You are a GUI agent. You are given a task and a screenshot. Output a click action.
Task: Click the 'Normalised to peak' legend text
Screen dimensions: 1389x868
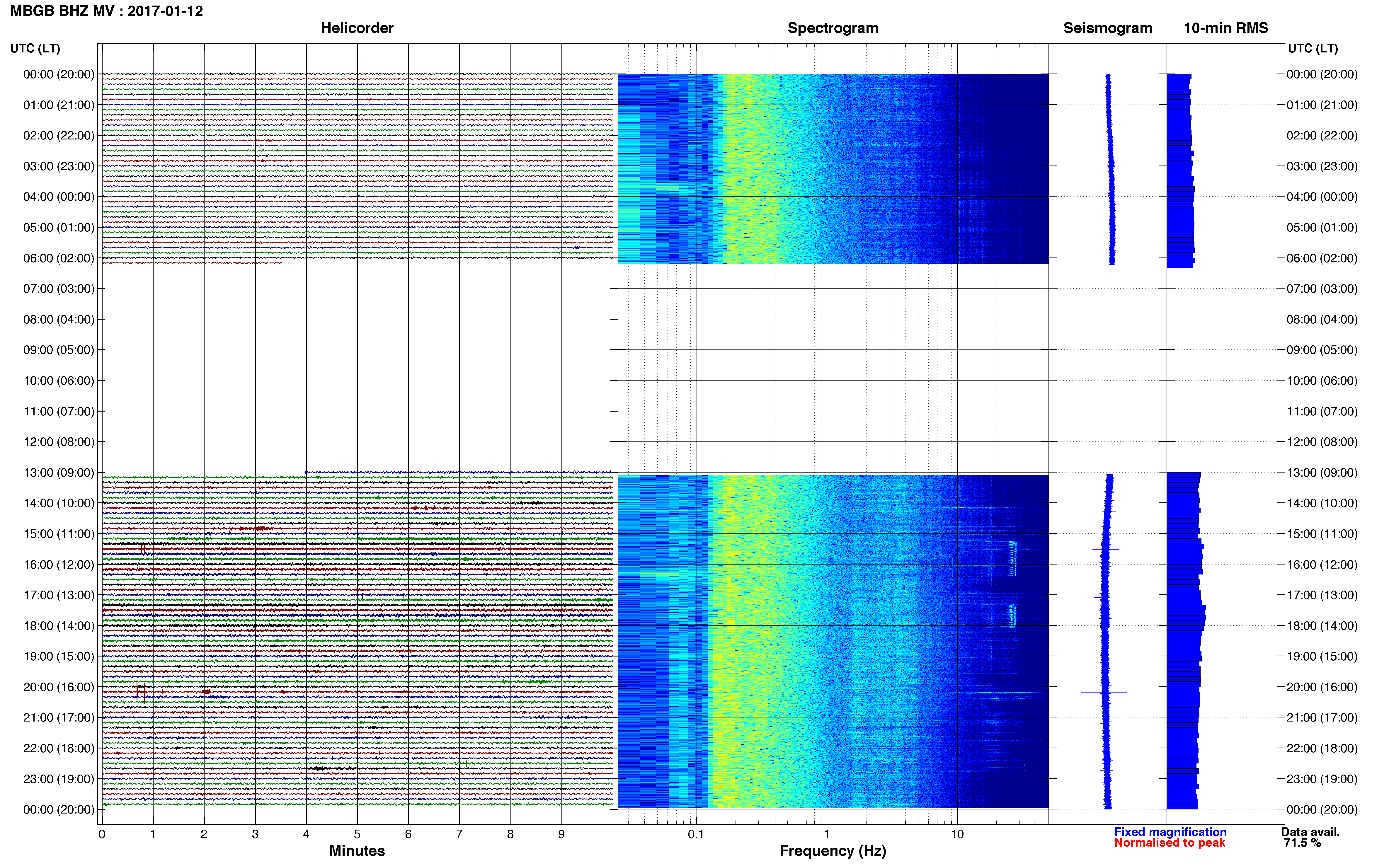tap(1170, 843)
